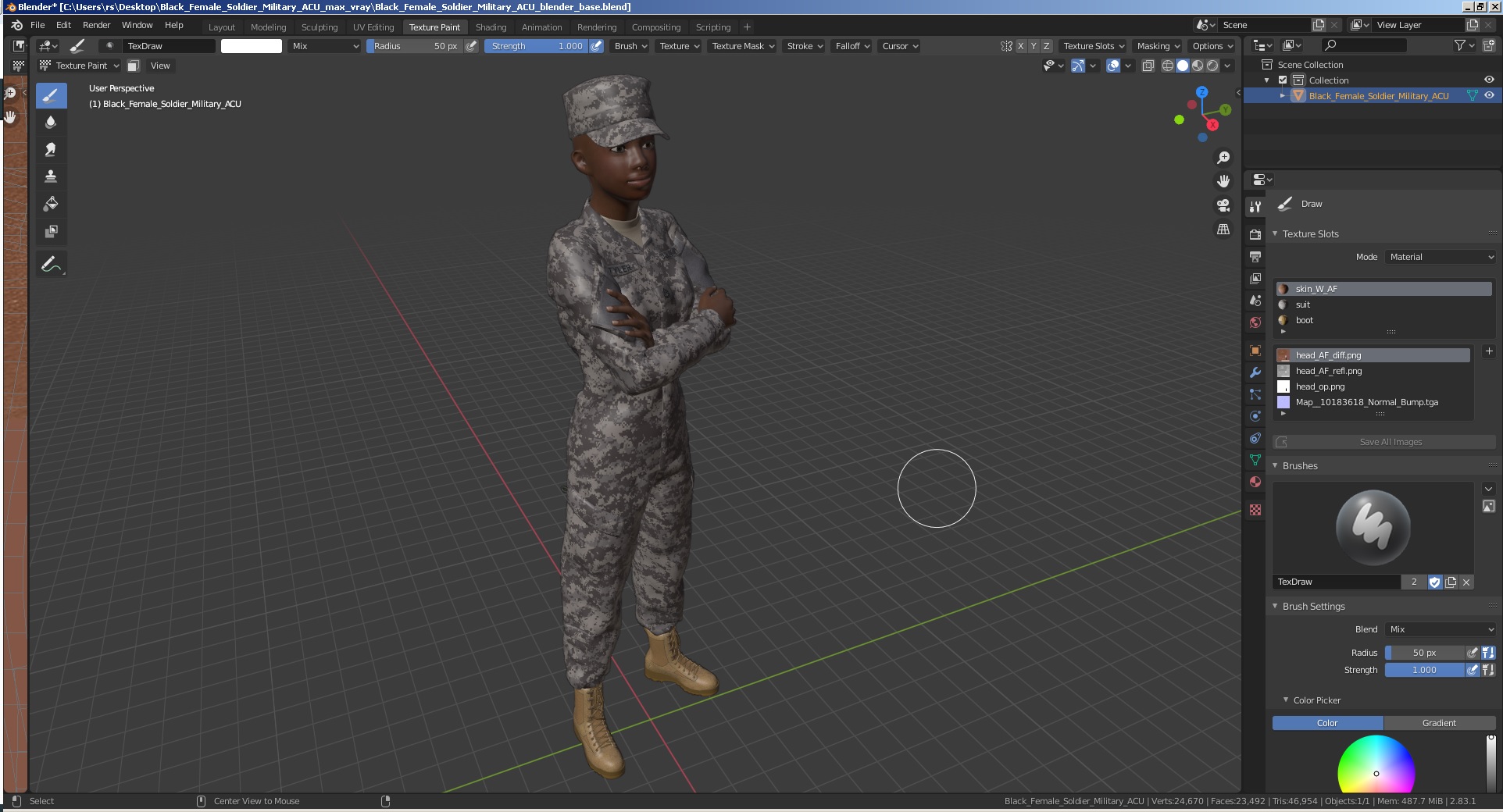
Task: Toggle X-ray view
Action: (1148, 66)
